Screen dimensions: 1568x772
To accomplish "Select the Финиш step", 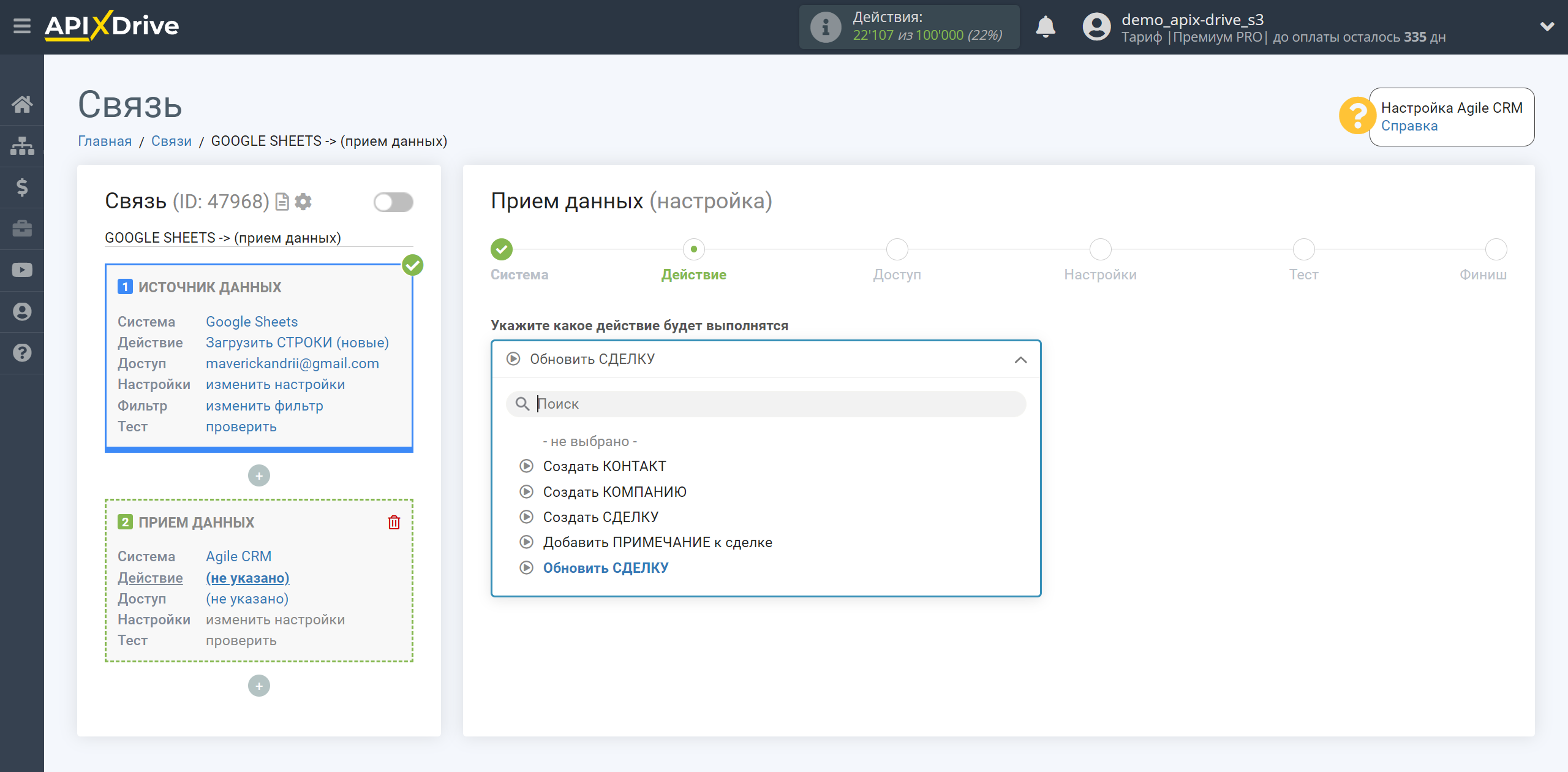I will coord(1496,249).
